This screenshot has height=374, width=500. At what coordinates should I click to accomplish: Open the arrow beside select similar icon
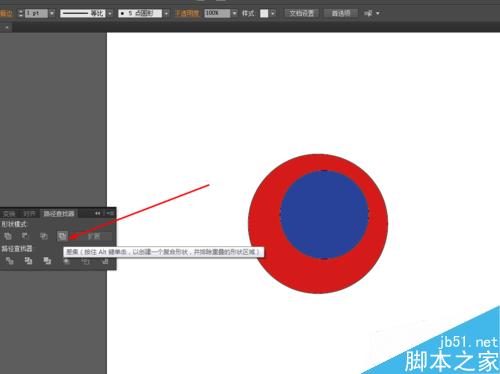tap(378, 13)
